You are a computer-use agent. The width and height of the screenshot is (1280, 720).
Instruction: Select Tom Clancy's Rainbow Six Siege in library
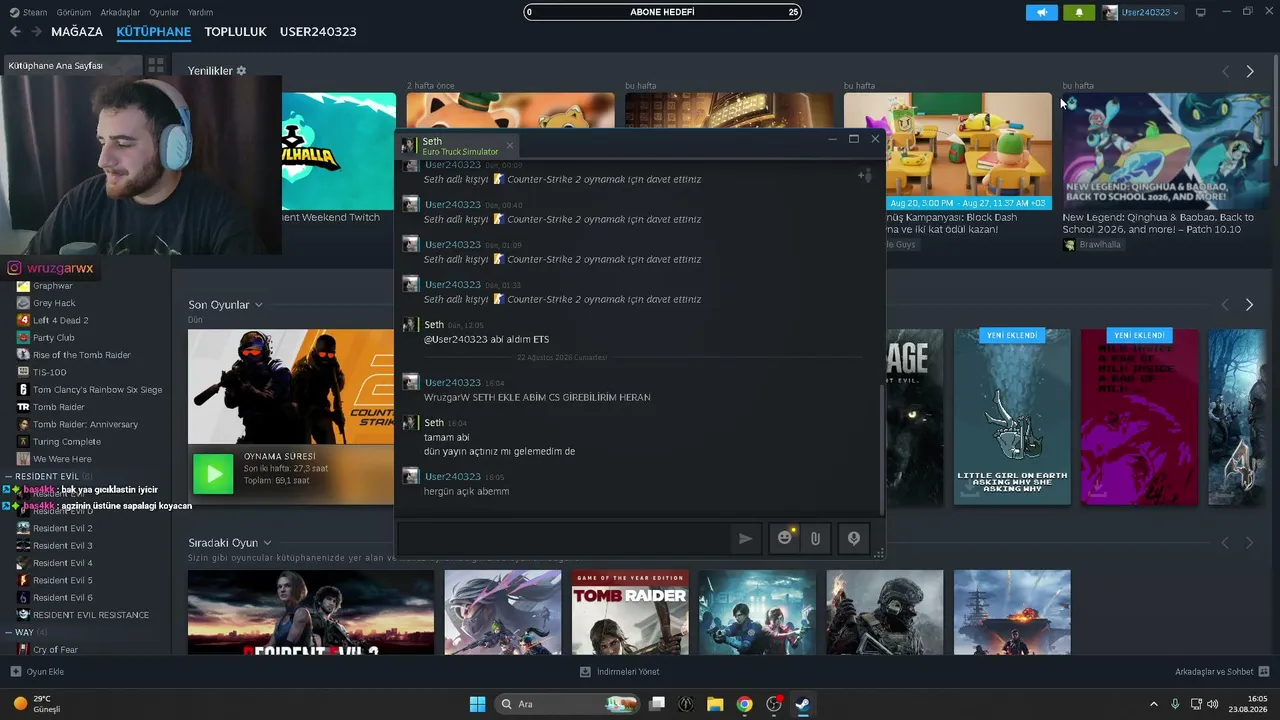click(x=97, y=390)
